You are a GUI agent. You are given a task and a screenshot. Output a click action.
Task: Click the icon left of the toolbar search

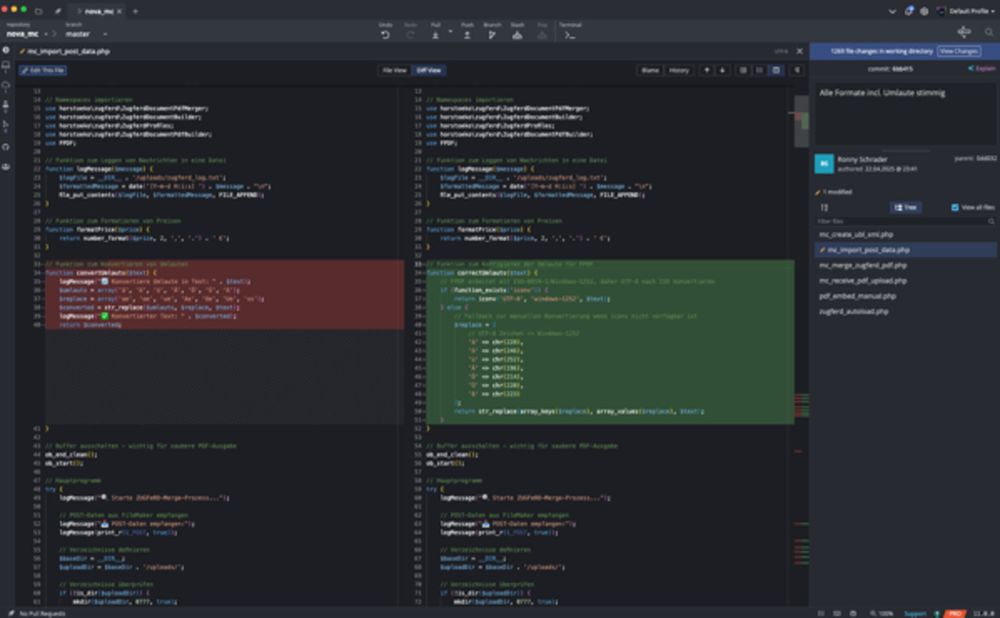tap(964, 31)
